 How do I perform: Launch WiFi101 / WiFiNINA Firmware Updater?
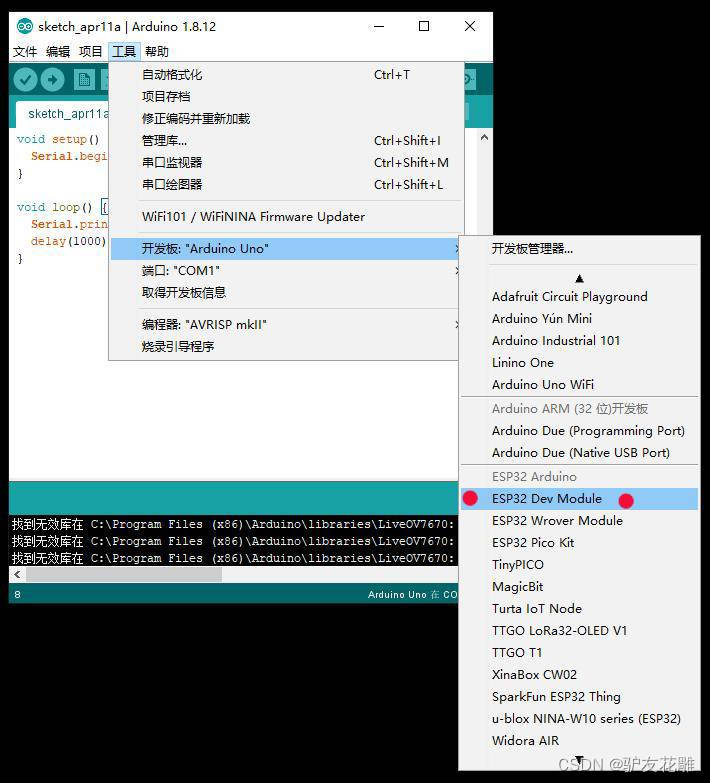tap(286, 217)
